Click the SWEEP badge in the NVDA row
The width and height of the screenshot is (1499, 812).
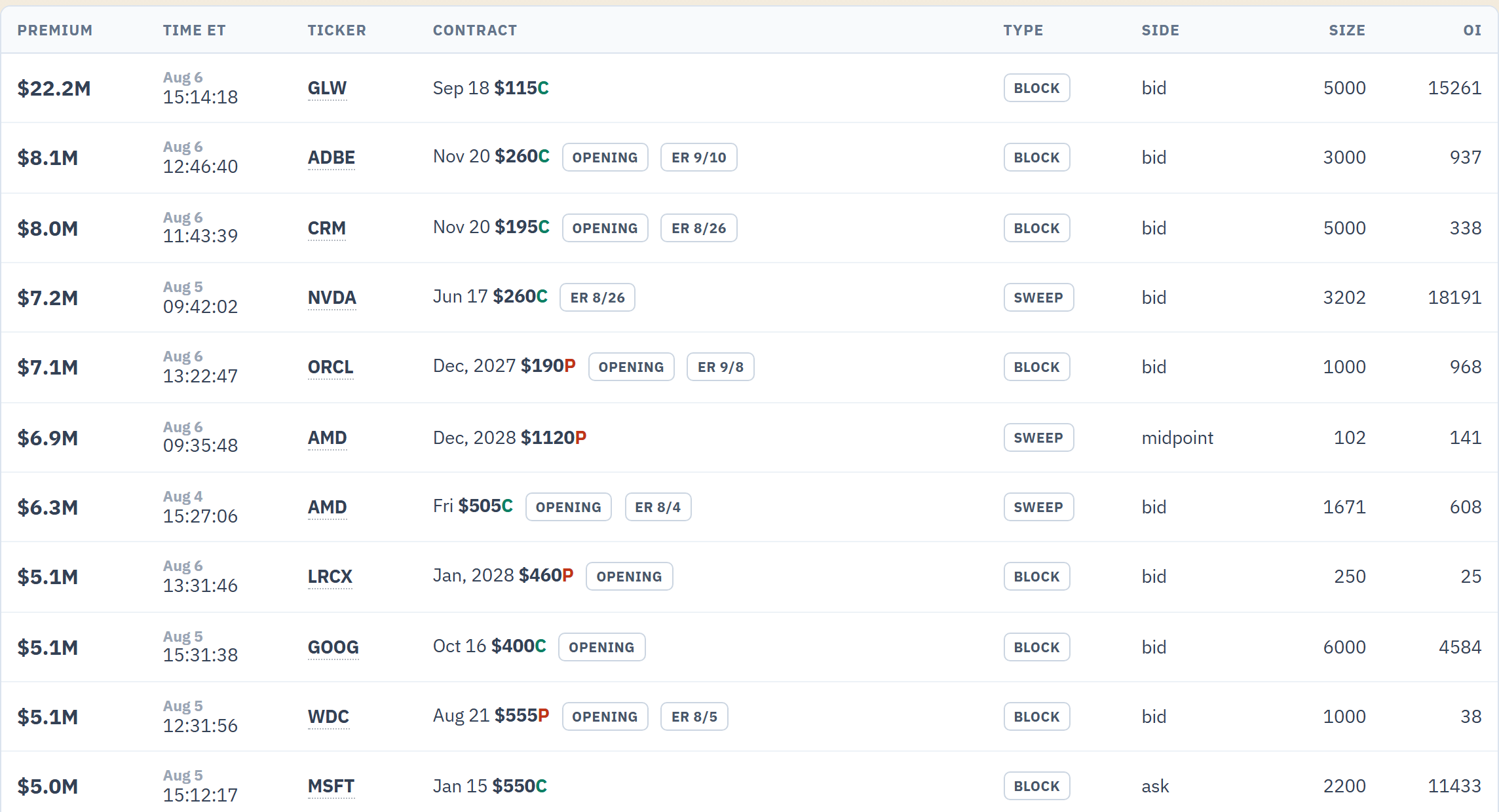pyautogui.click(x=1039, y=297)
